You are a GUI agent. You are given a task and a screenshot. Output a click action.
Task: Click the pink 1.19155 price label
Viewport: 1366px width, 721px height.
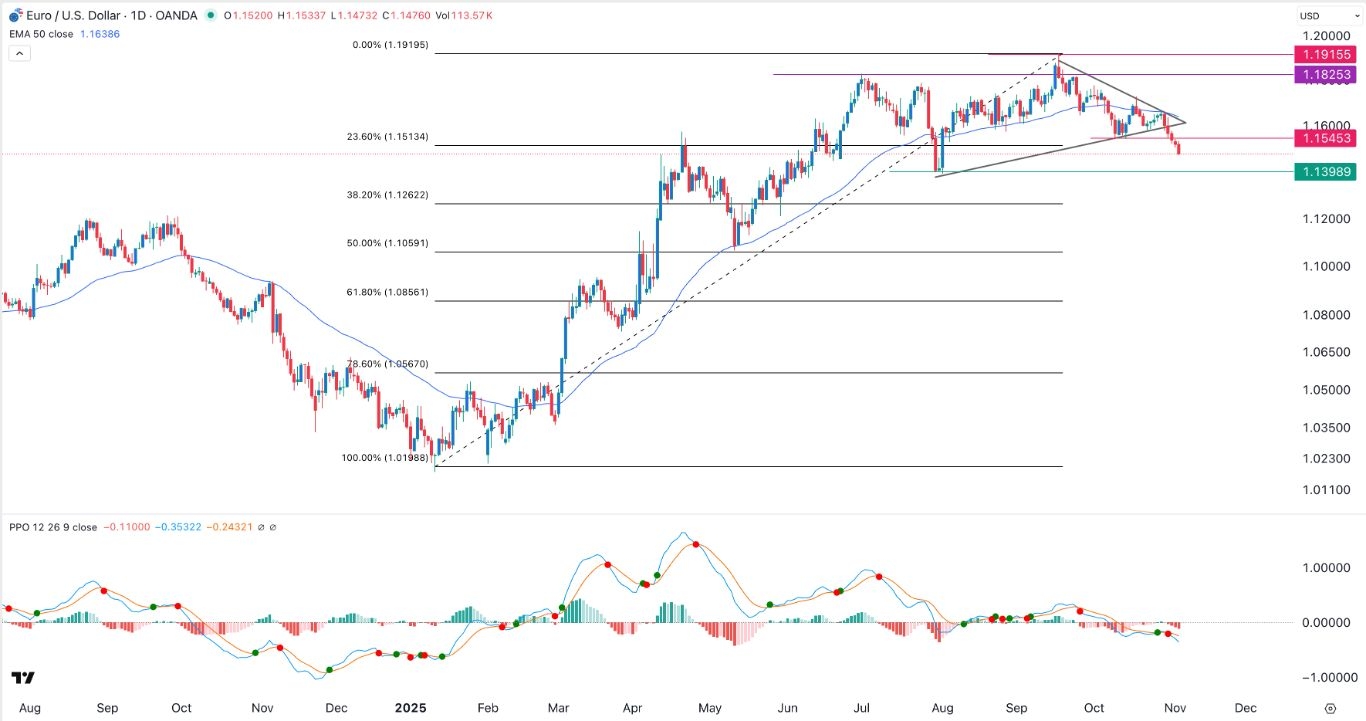1326,54
